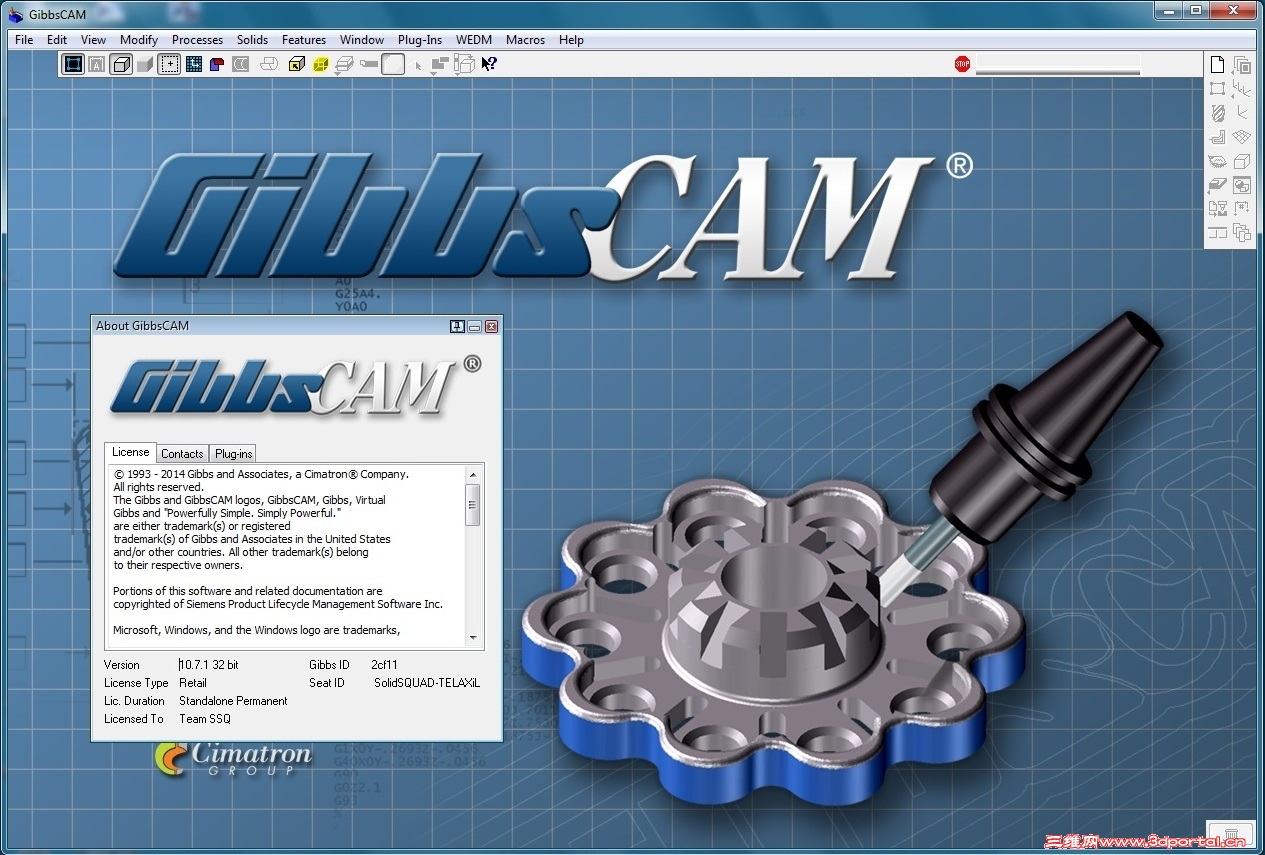Click the blue grid display icon

pos(194,64)
